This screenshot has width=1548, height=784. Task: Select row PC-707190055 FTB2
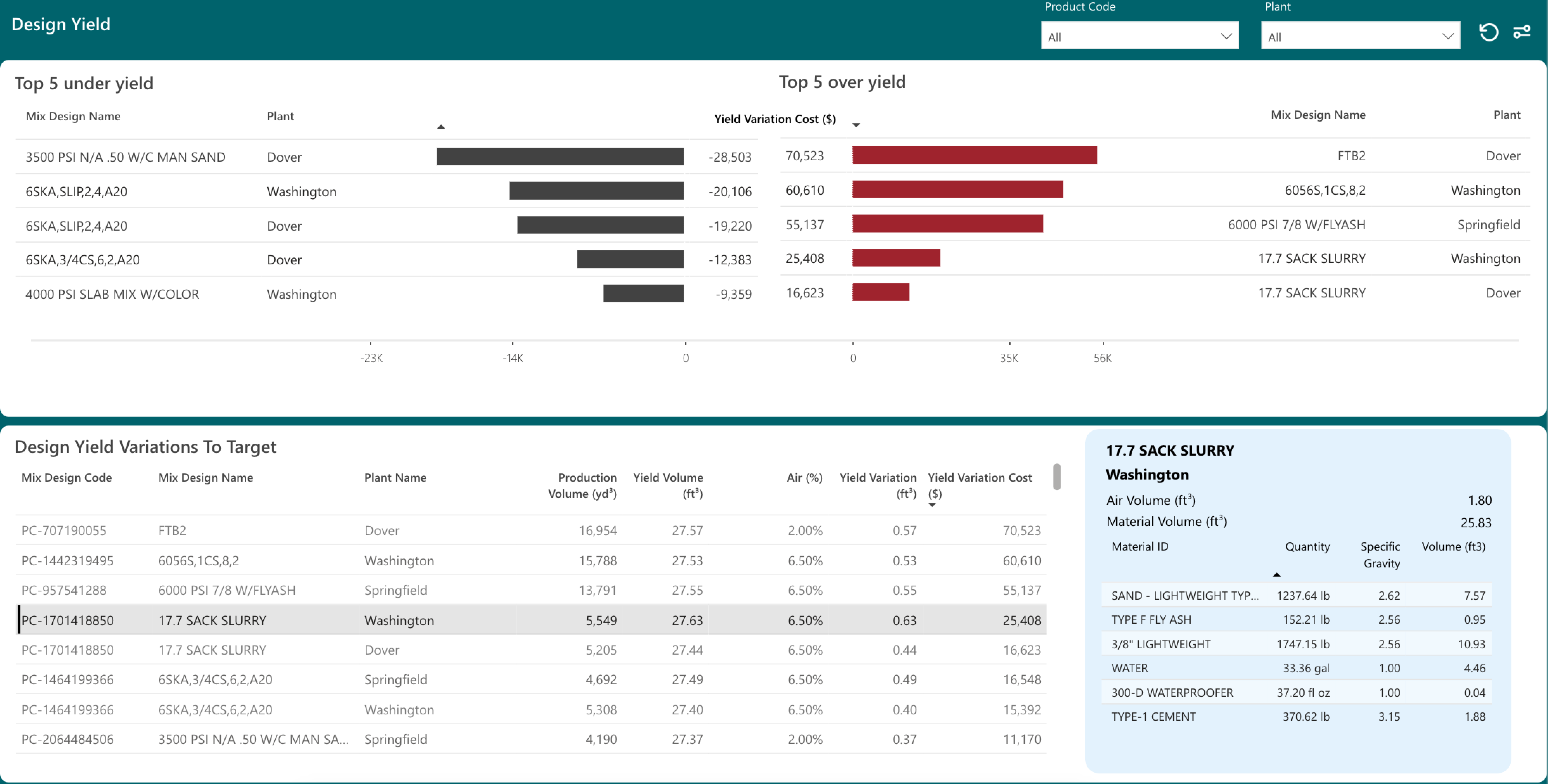tap(531, 531)
